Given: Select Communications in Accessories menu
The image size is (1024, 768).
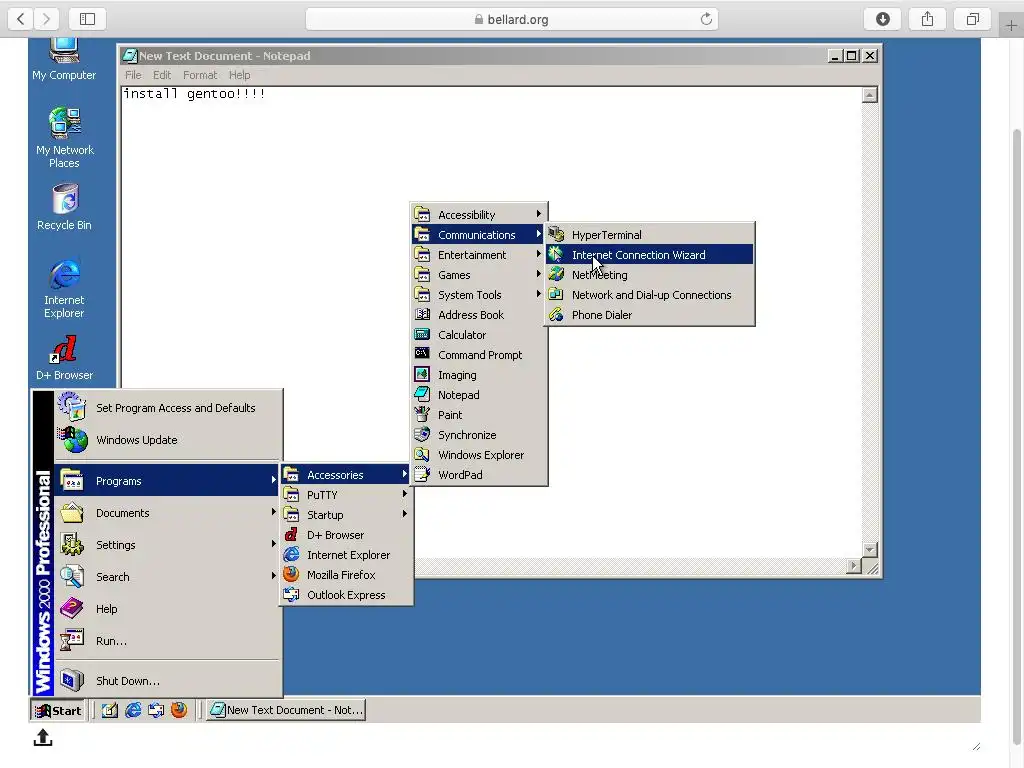Looking at the screenshot, I should (x=479, y=234).
